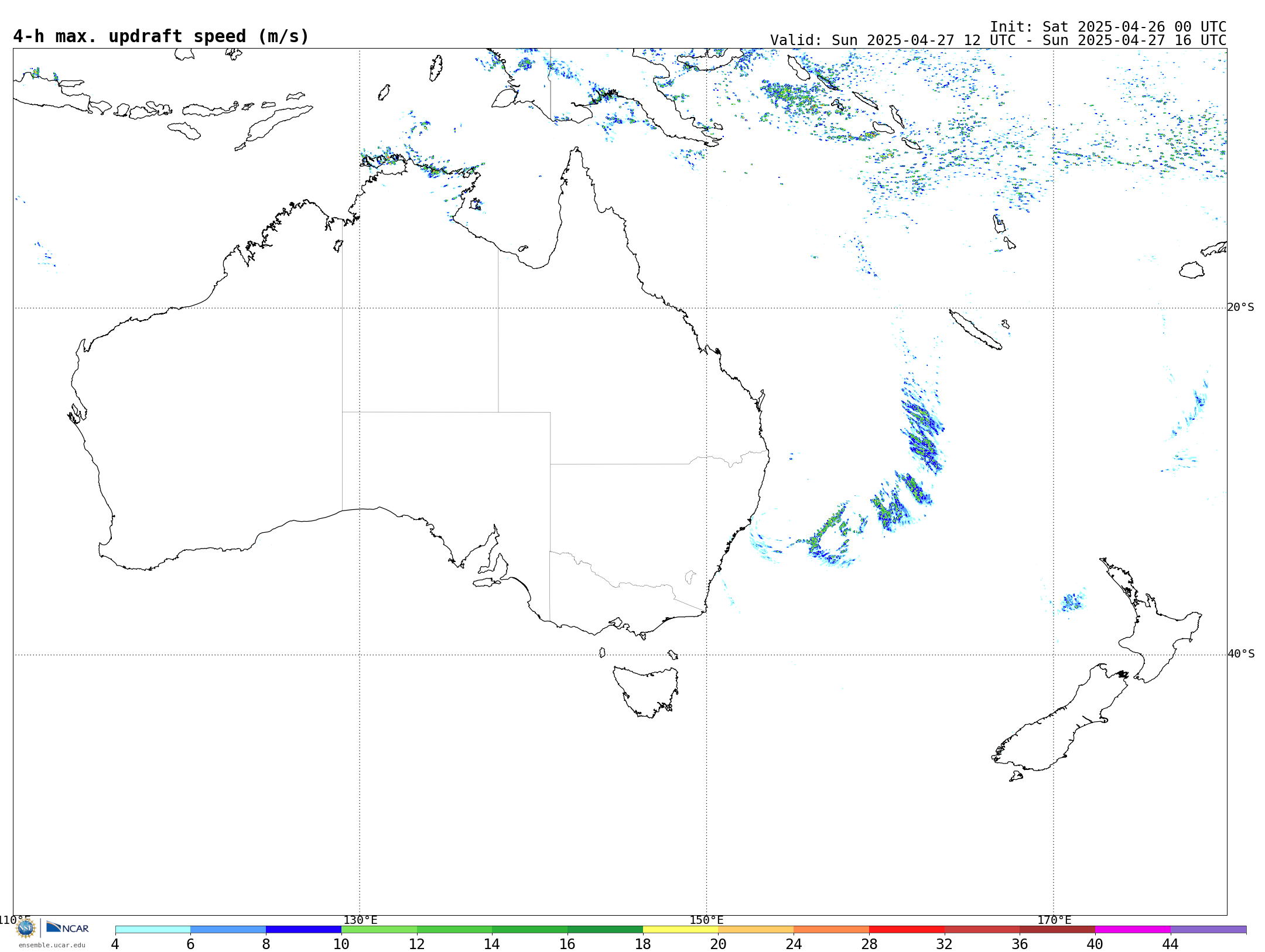
Task: Click the colorbar tick label 24
Action: [x=794, y=944]
